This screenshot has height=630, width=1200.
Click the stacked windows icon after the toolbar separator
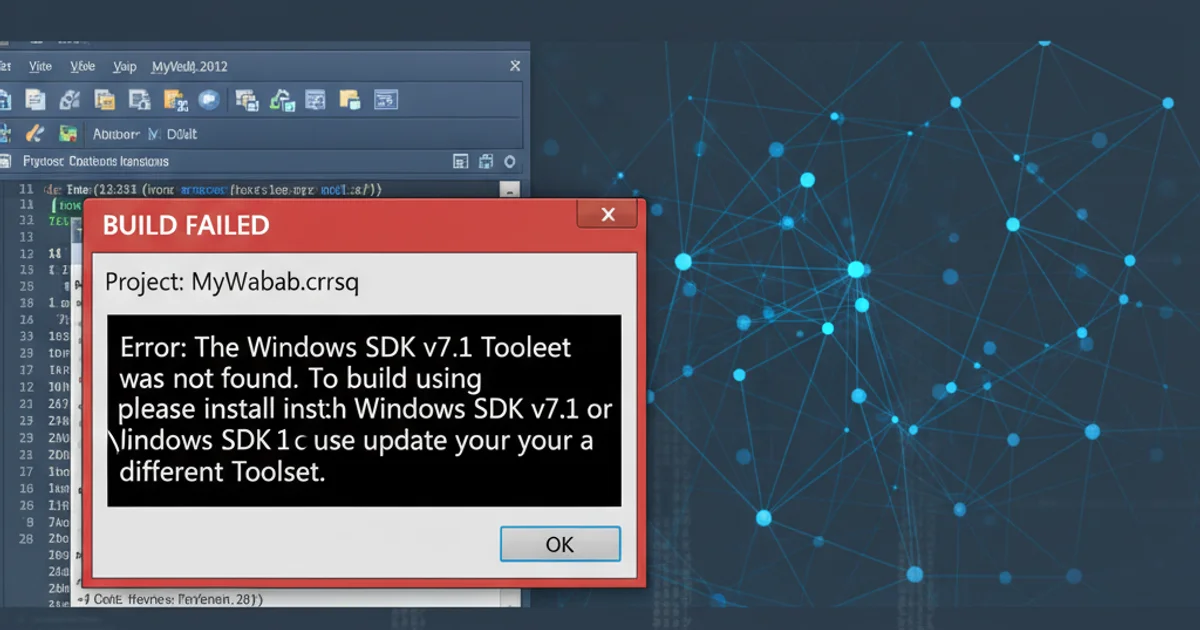[x=246, y=99]
